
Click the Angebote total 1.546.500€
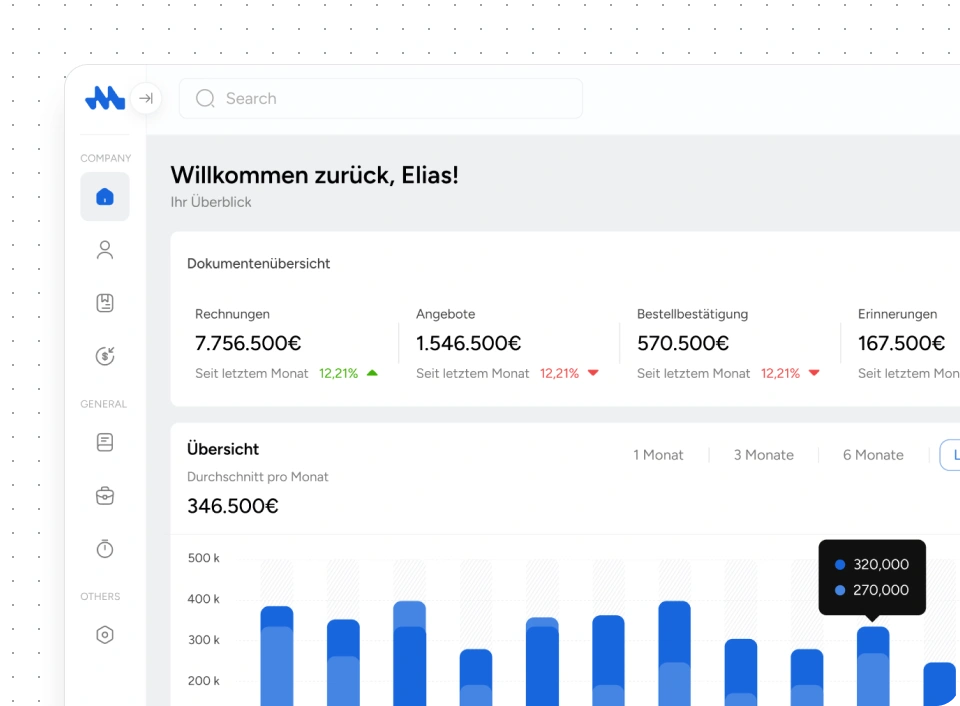click(x=468, y=344)
